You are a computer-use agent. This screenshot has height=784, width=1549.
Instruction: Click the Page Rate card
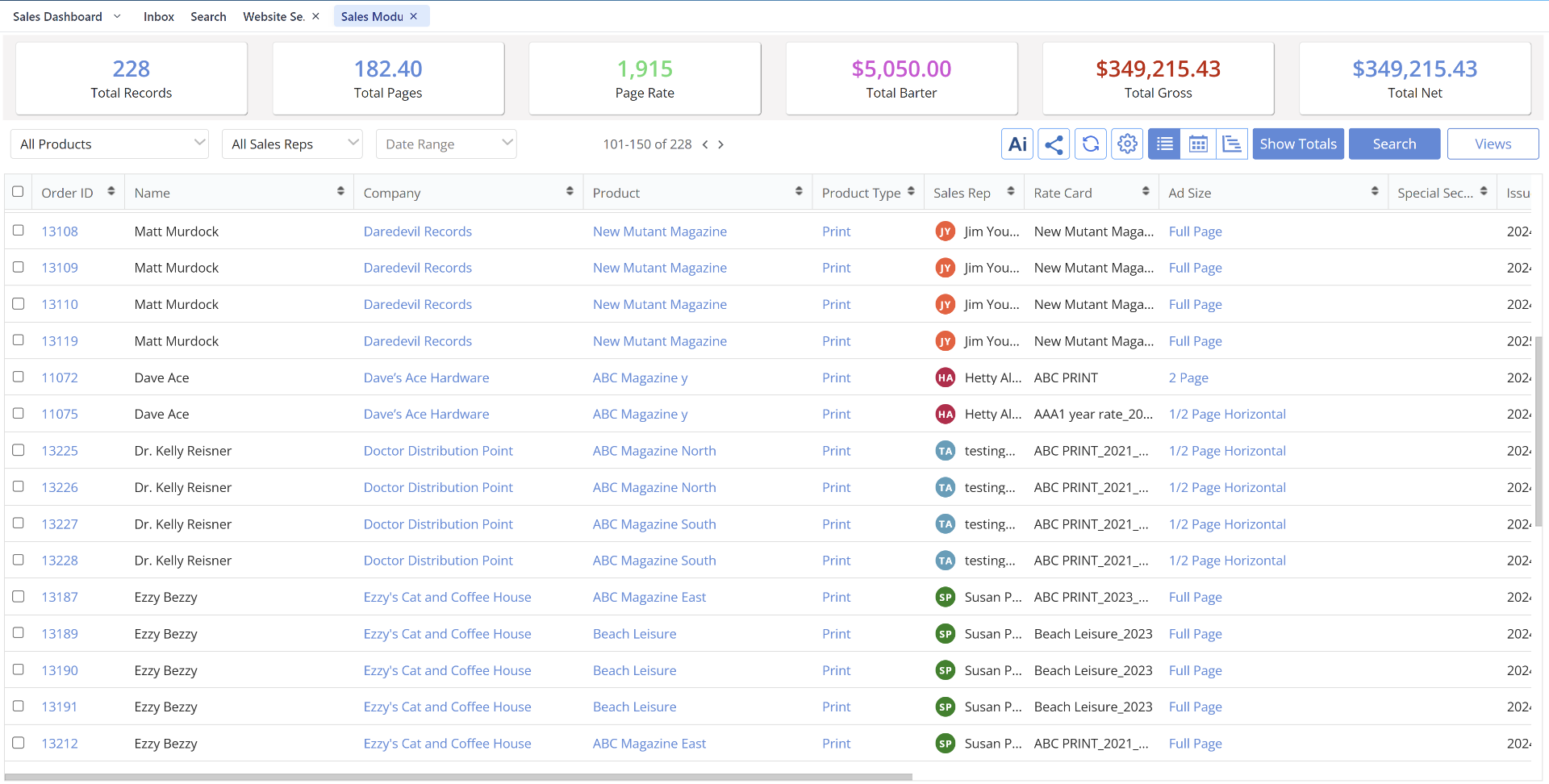pyautogui.click(x=645, y=79)
